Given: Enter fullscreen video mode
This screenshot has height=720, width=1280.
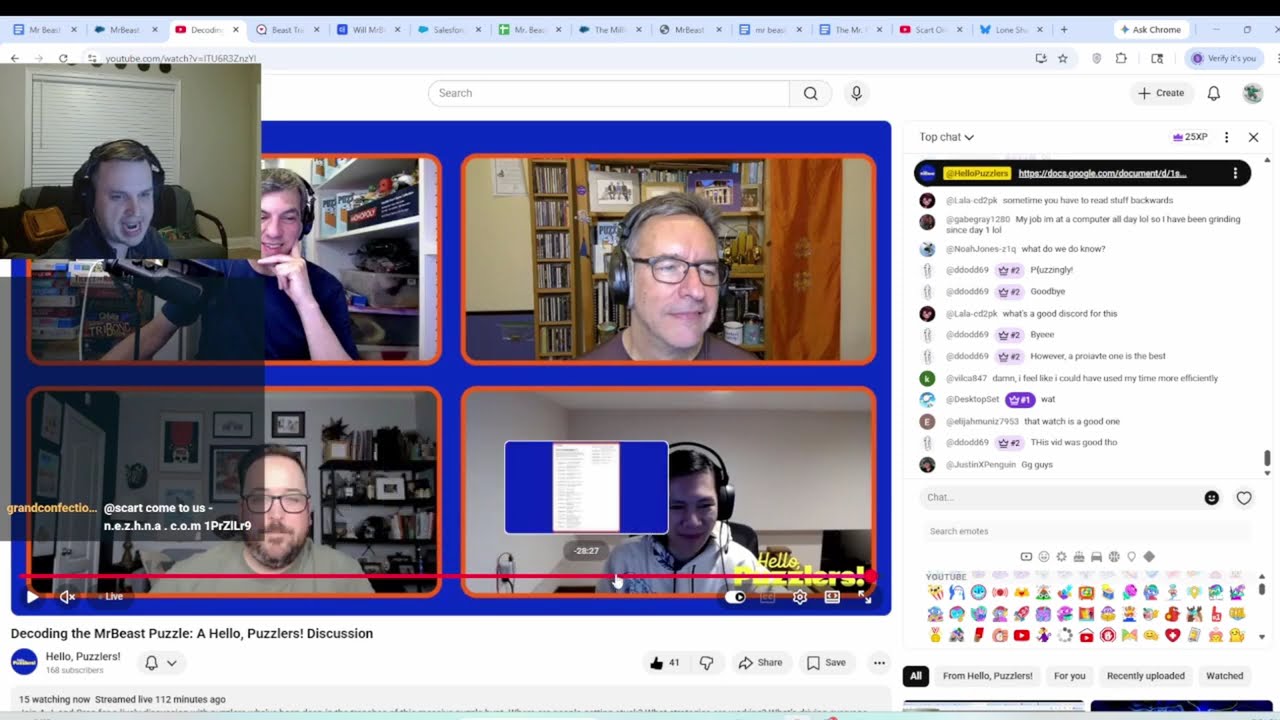Looking at the screenshot, I should [x=865, y=597].
